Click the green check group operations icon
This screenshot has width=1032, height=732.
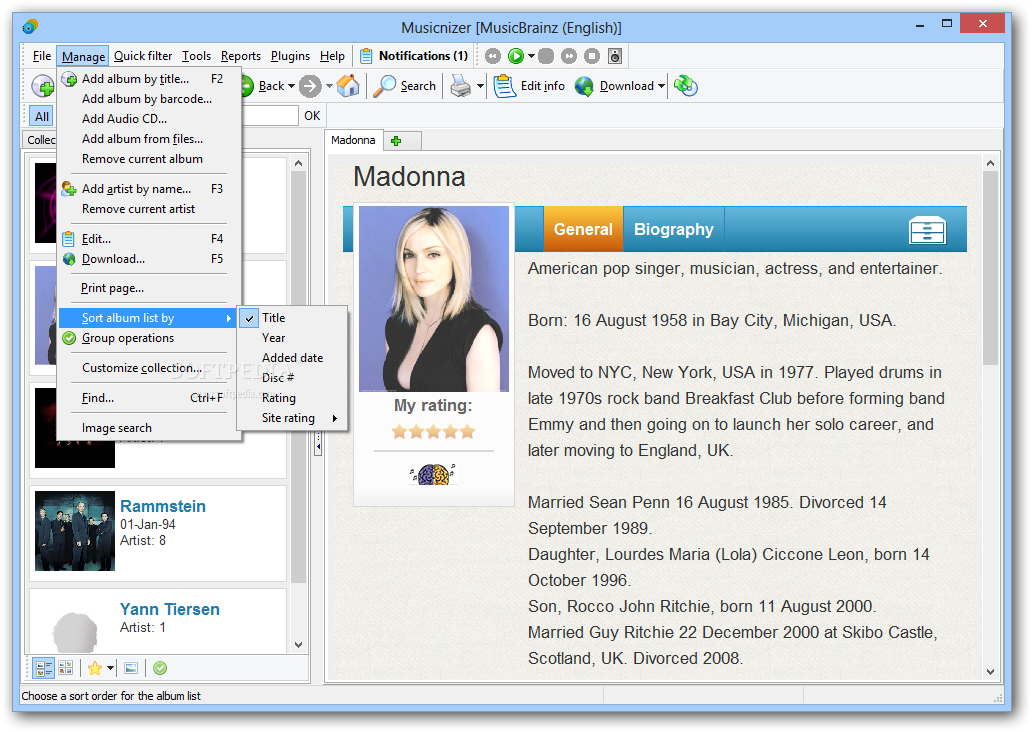coord(160,668)
